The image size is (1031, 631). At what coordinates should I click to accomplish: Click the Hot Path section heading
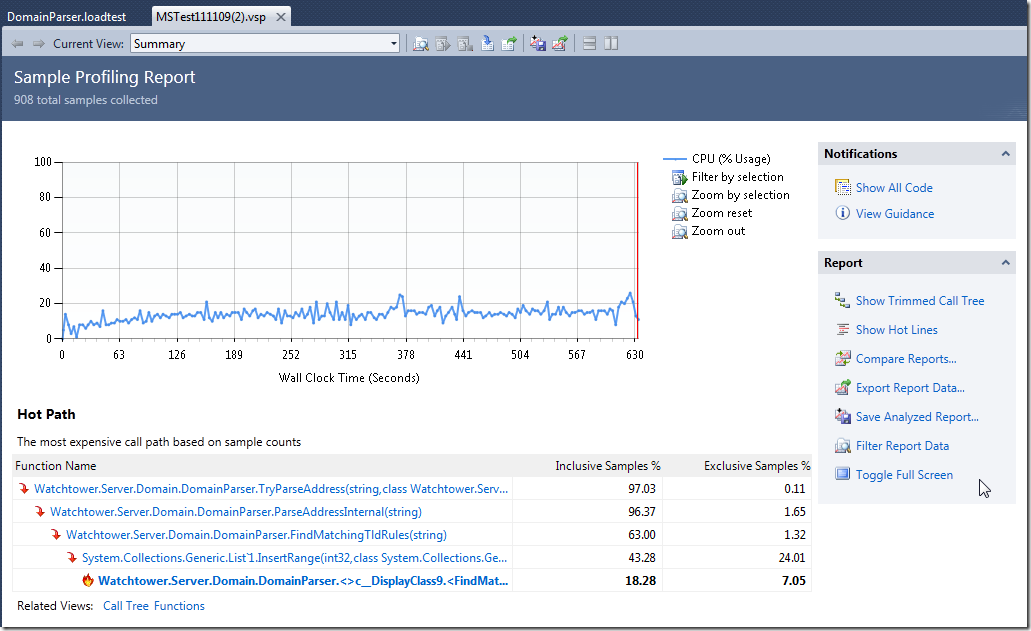[x=46, y=415]
